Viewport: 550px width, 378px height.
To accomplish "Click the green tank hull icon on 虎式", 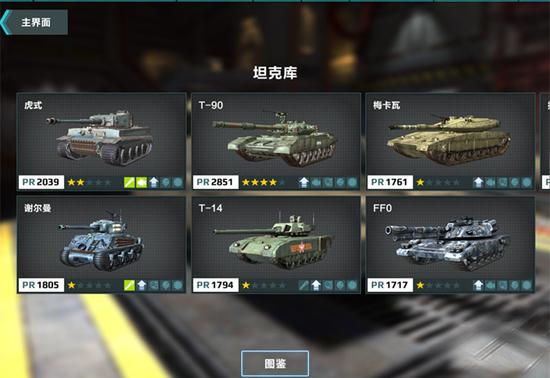I will [x=141, y=182].
